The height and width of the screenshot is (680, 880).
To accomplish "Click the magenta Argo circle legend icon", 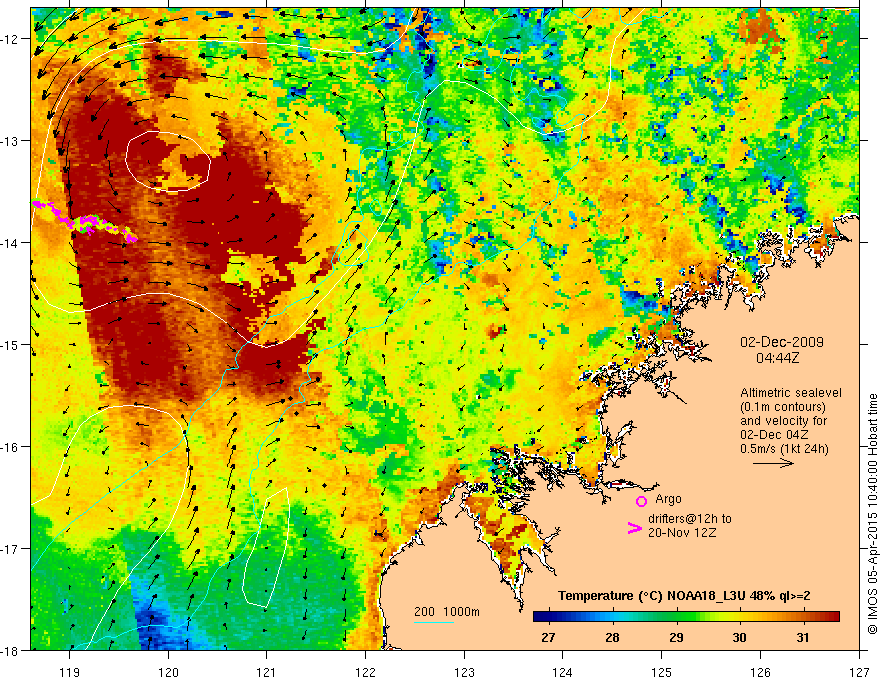I will 641,501.
